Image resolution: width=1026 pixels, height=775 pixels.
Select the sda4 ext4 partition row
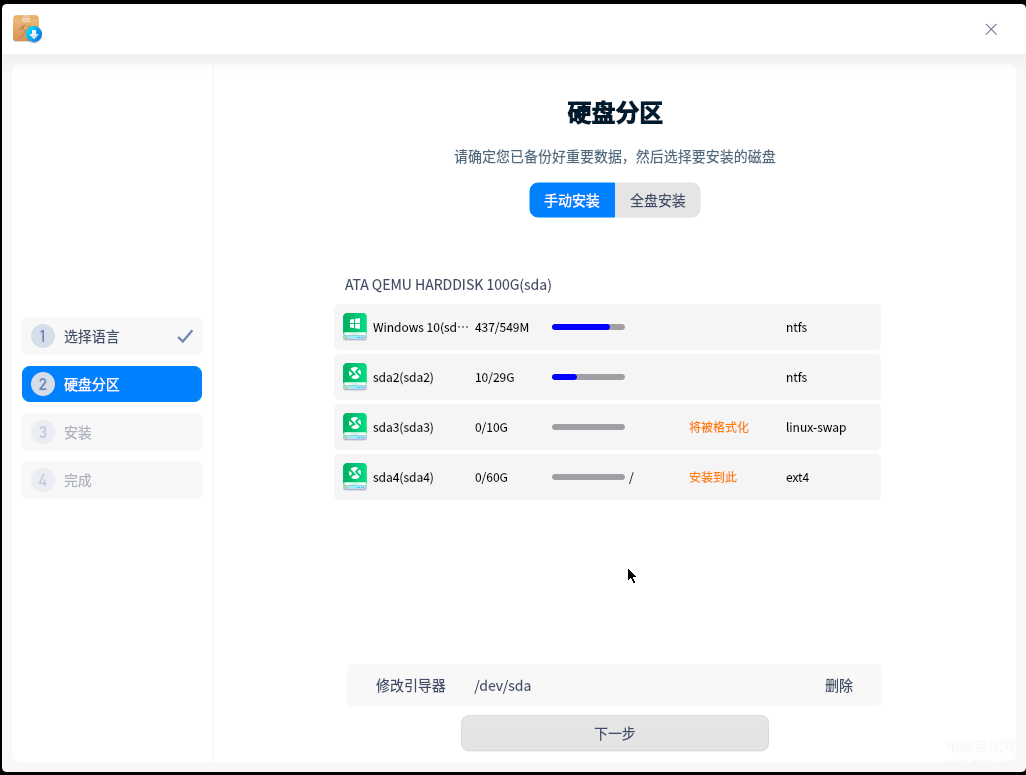(607, 477)
